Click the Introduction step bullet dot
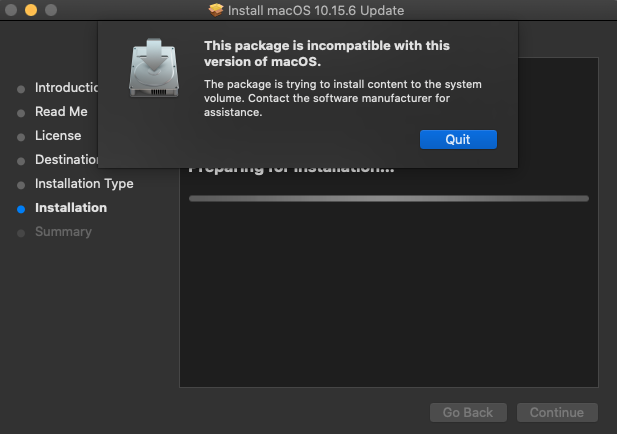Image resolution: width=617 pixels, height=434 pixels. point(21,89)
